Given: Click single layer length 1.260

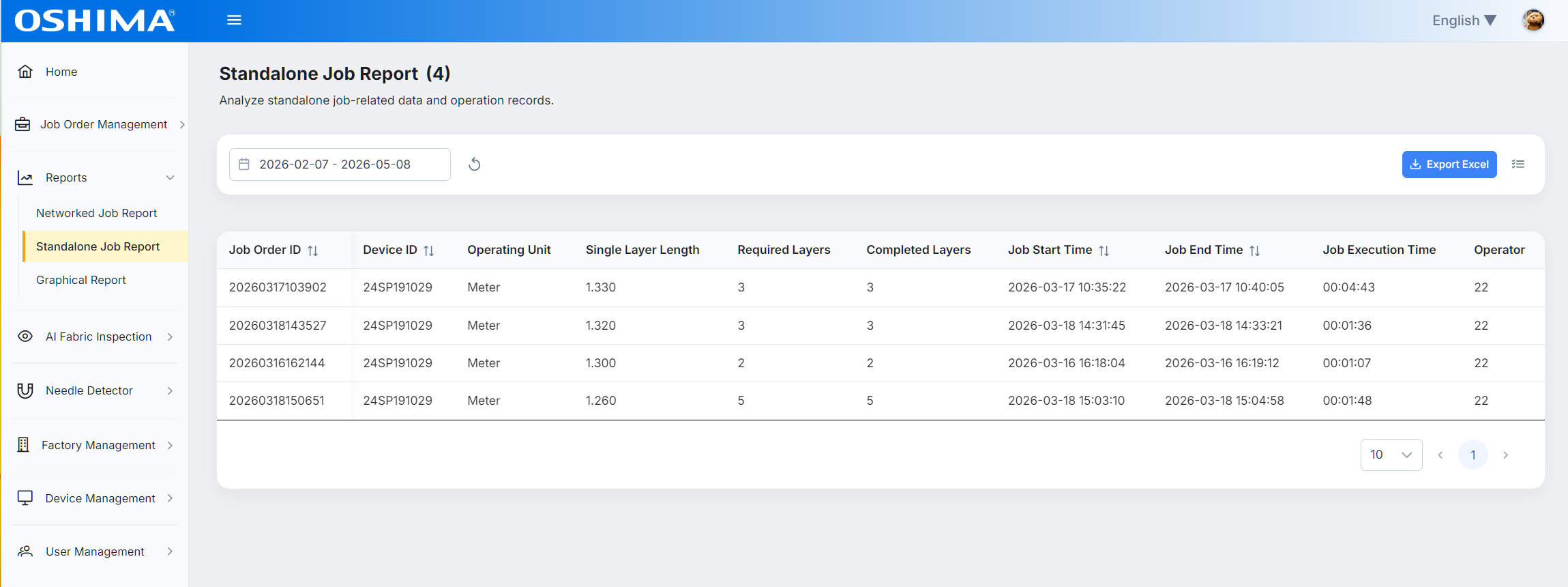Looking at the screenshot, I should tap(601, 401).
